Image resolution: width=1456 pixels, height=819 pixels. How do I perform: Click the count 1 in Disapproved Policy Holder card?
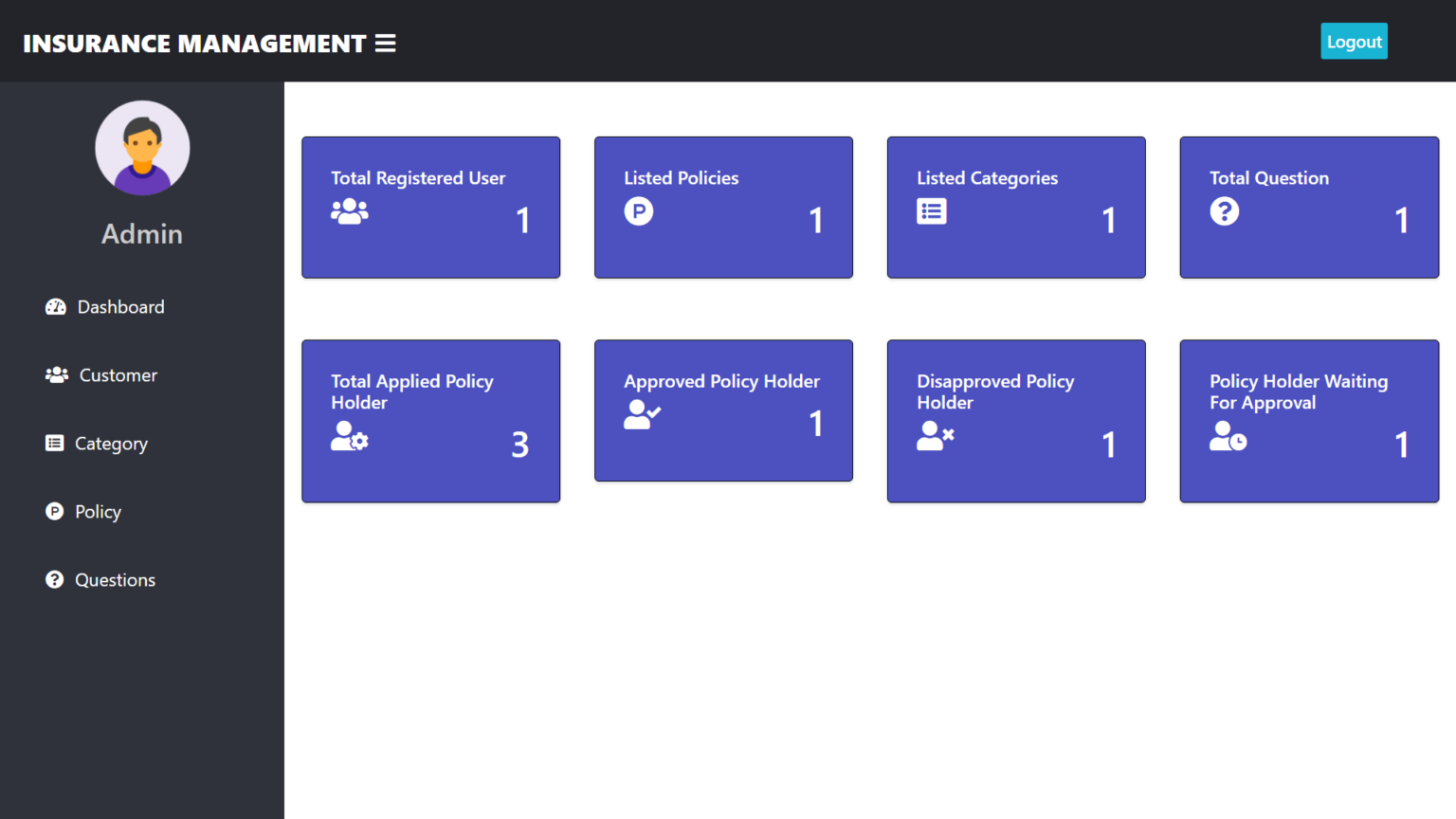1108,445
